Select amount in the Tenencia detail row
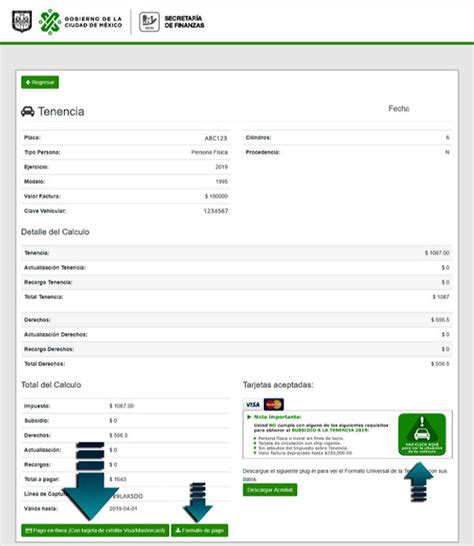The width and height of the screenshot is (474, 546). 437,253
